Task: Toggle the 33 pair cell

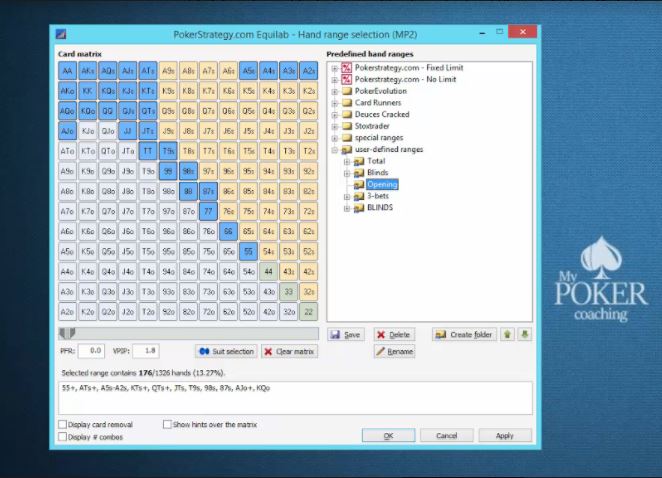Action: point(289,291)
